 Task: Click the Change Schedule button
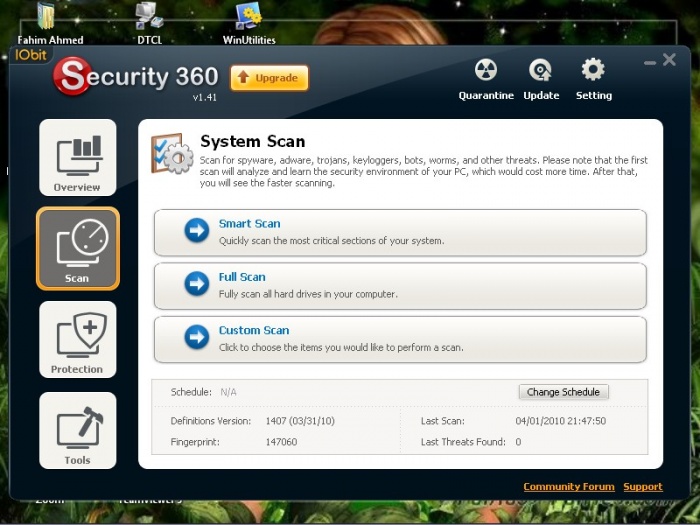coord(563,392)
